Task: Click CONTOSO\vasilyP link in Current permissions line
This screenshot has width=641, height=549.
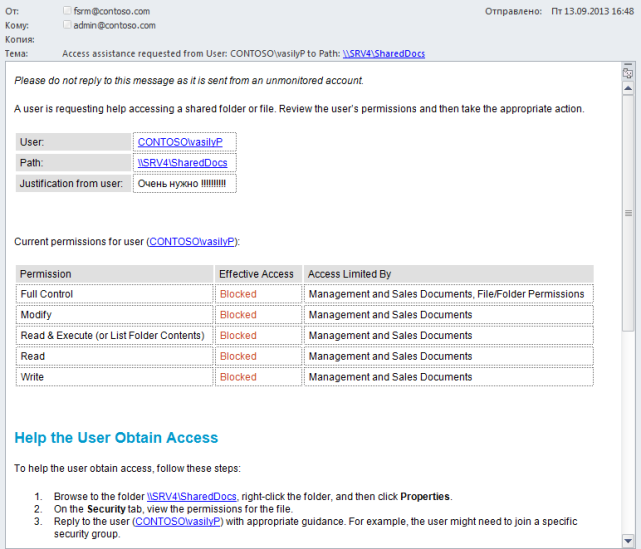Action: tap(192, 242)
